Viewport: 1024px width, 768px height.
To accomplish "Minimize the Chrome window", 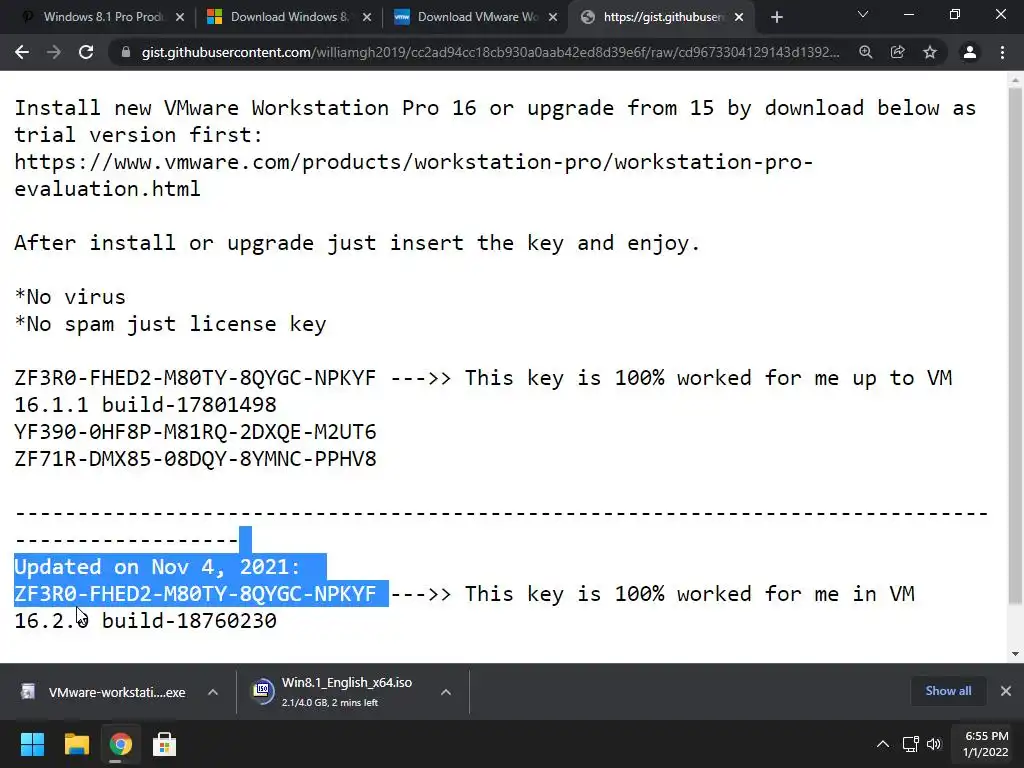I will 908,14.
